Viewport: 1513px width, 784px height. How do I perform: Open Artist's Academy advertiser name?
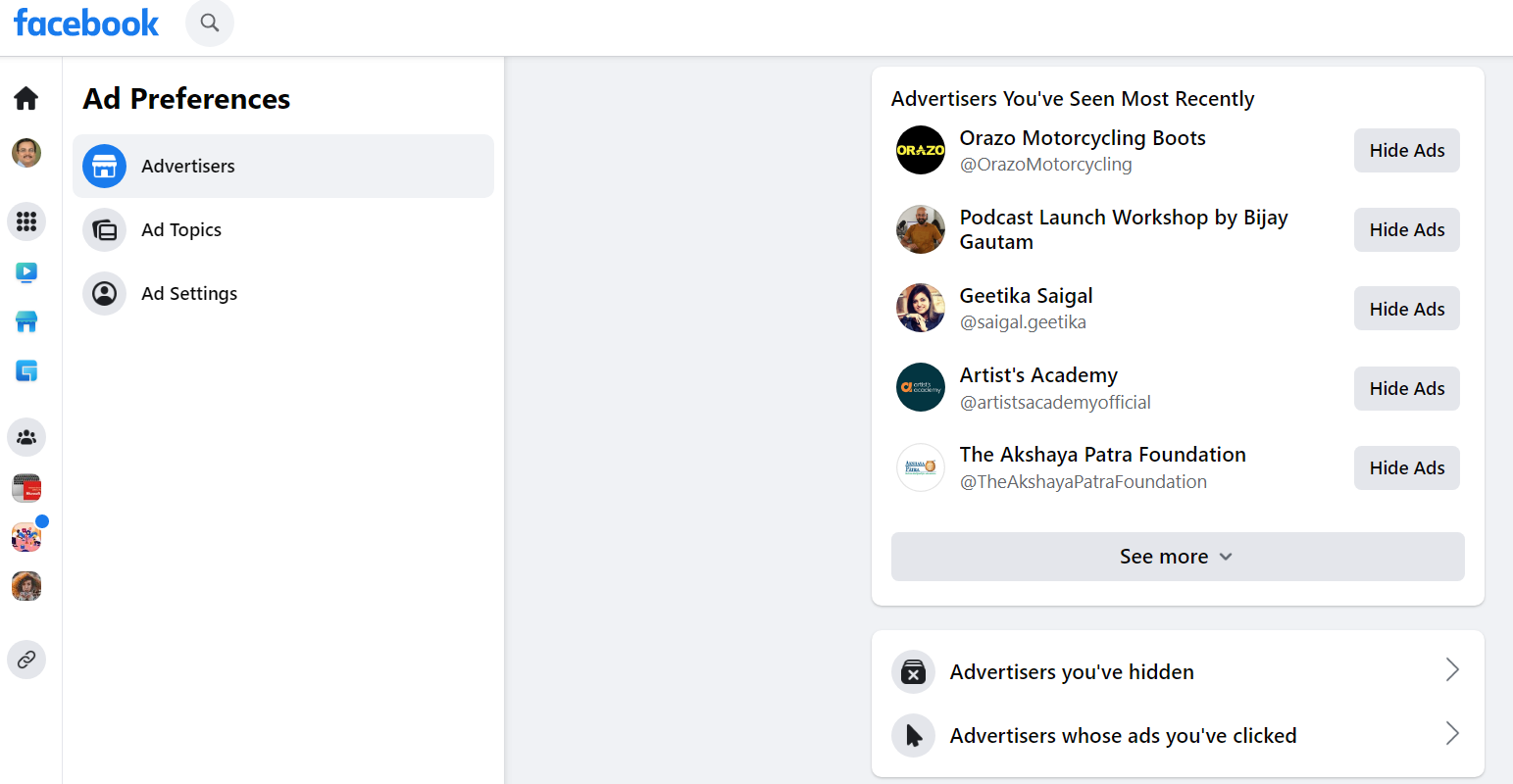point(1038,375)
